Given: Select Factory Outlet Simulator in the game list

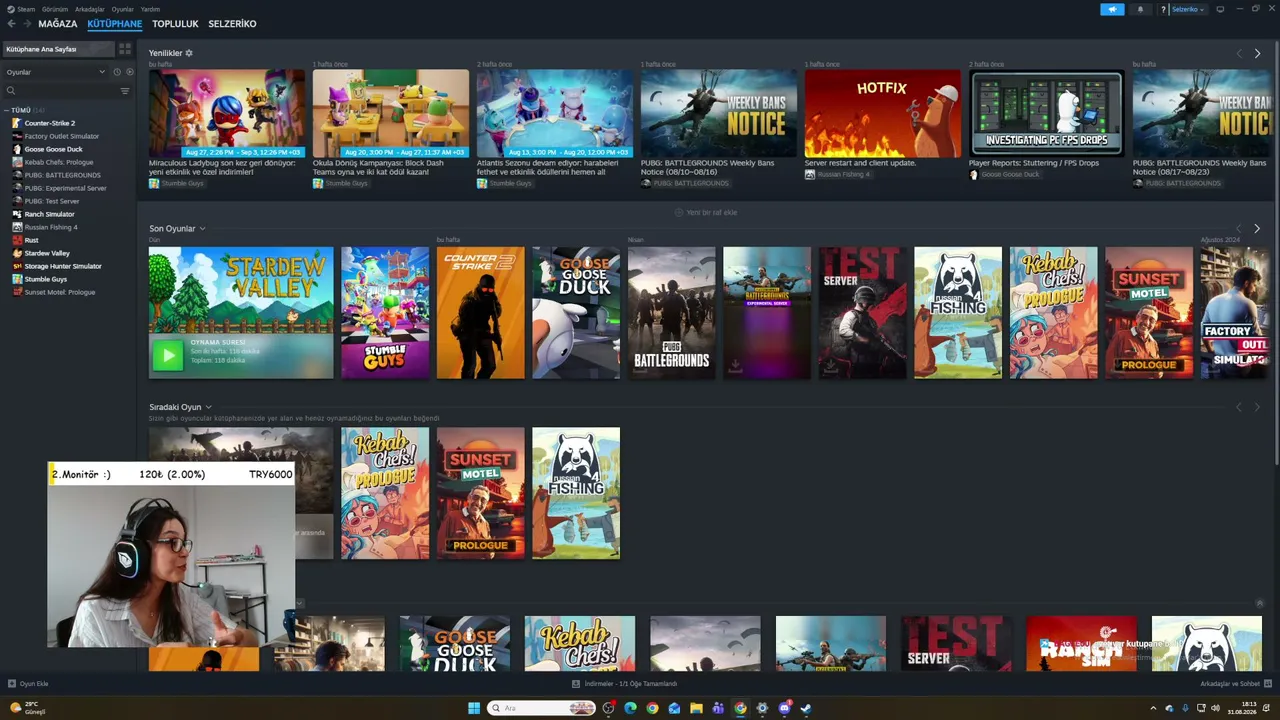Looking at the screenshot, I should (62, 136).
